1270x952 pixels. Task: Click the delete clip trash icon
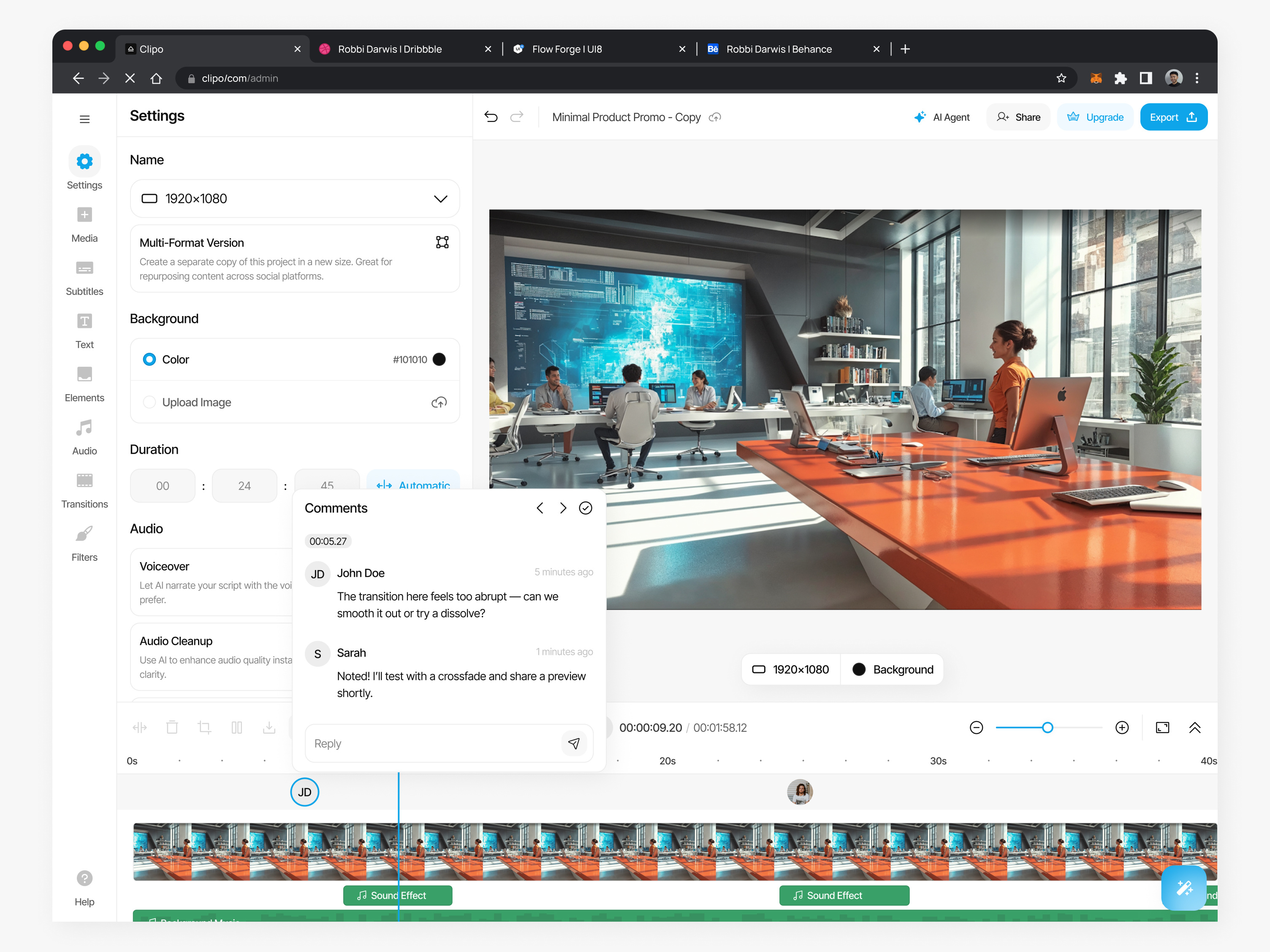(x=172, y=727)
